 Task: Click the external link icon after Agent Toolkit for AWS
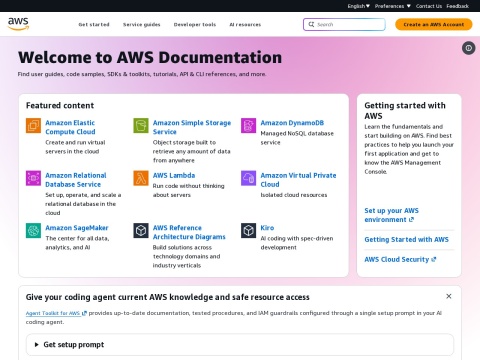pyautogui.click(x=84, y=313)
